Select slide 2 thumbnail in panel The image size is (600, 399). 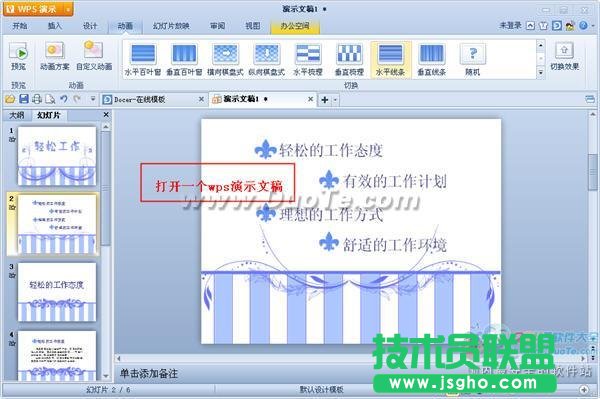tap(57, 224)
